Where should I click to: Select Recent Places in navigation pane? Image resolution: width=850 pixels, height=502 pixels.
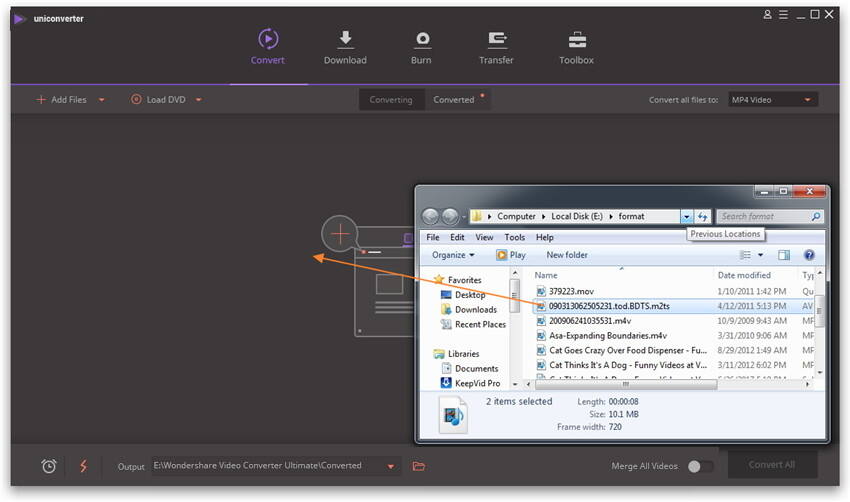coord(473,324)
